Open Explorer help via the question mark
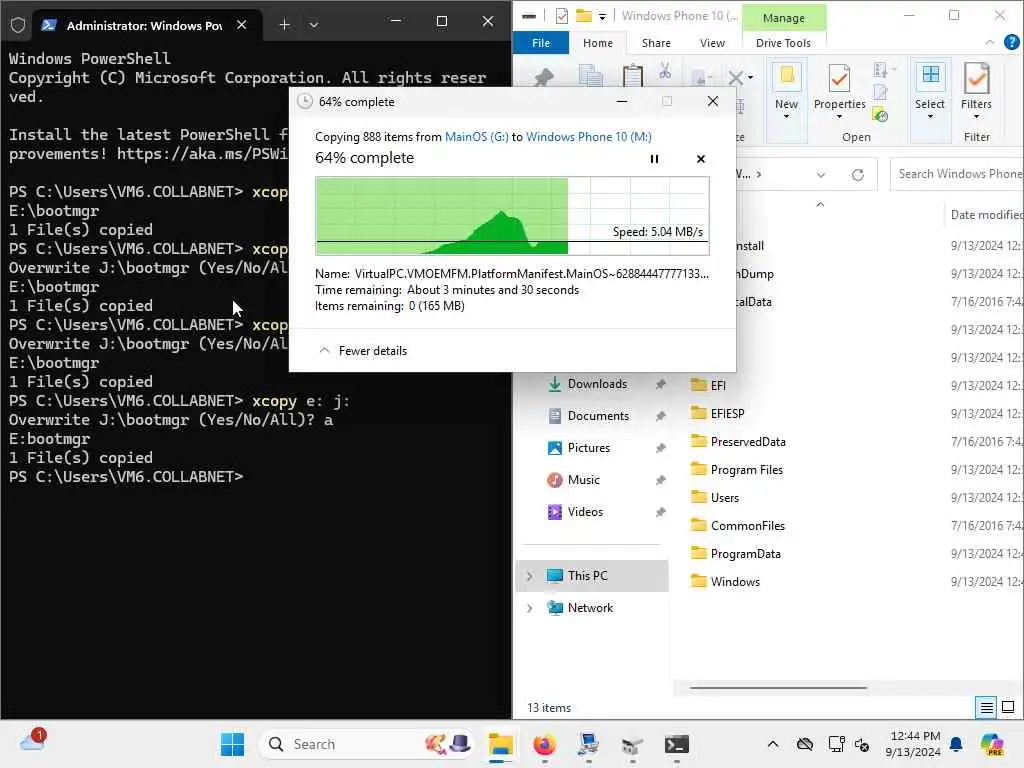The height and width of the screenshot is (768, 1024). 1012,42
